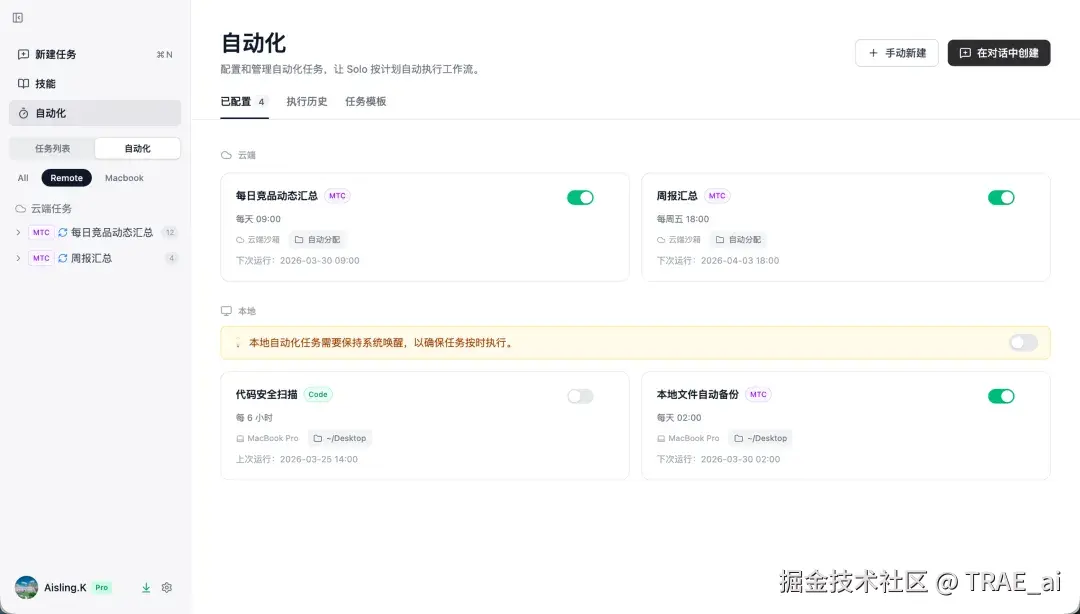Click the automation clock icon
1080x614 pixels.
(x=23, y=113)
